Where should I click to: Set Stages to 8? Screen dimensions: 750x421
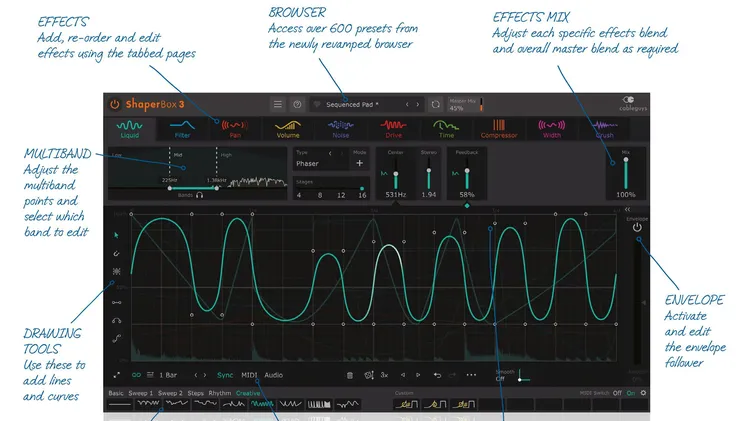[320, 195]
